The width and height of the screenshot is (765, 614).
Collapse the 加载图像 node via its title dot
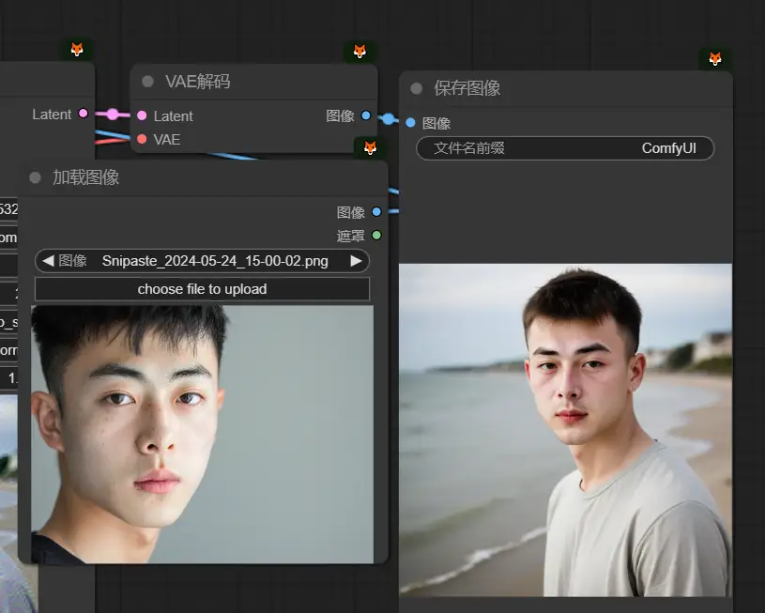tap(35, 177)
